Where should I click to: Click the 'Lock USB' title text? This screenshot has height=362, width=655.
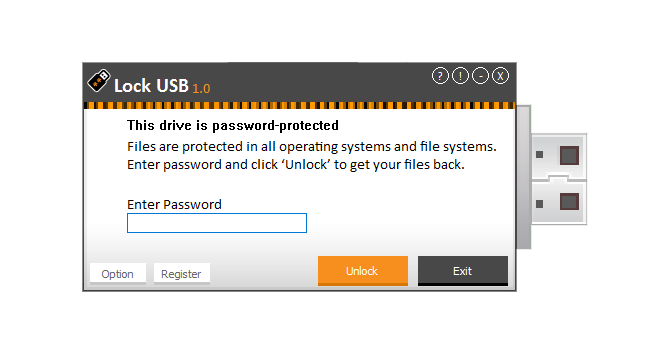[x=151, y=86]
